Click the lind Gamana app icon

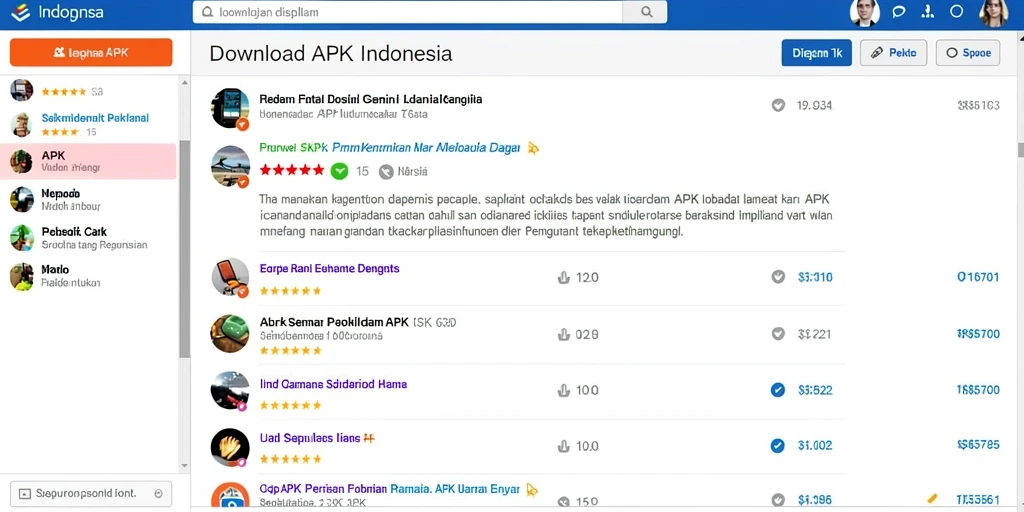click(x=230, y=391)
